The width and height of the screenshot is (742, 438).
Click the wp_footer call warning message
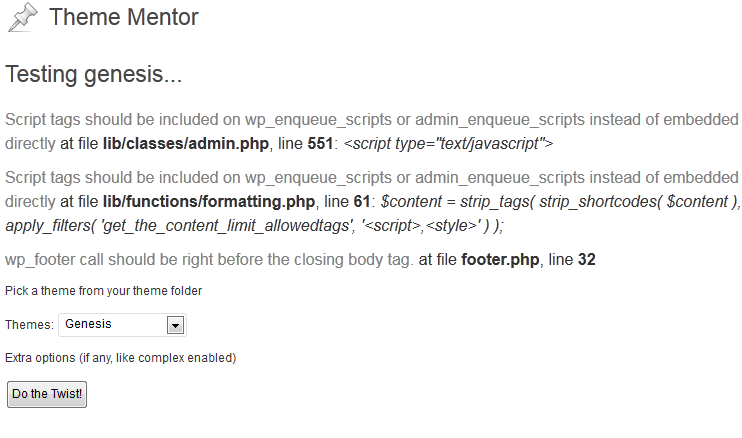pyautogui.click(x=209, y=260)
